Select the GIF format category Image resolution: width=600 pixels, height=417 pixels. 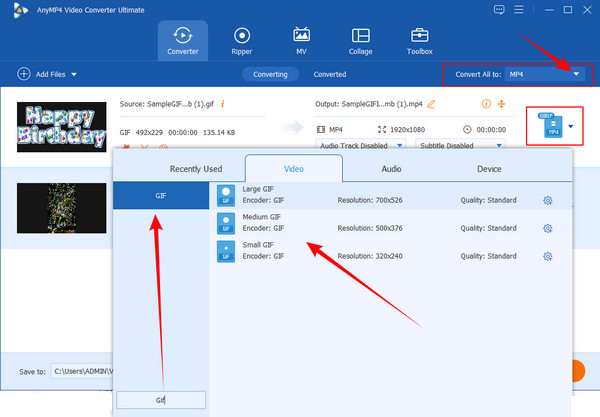pyautogui.click(x=161, y=195)
